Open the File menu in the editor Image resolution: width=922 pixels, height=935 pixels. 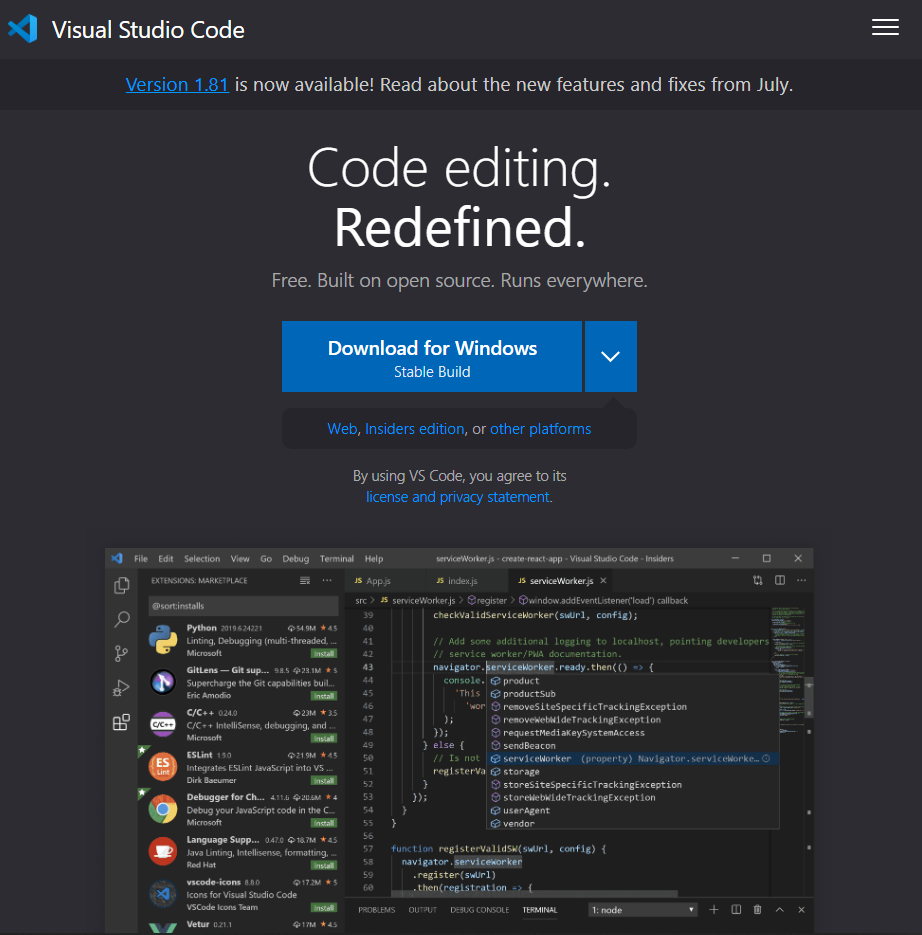[x=141, y=559]
